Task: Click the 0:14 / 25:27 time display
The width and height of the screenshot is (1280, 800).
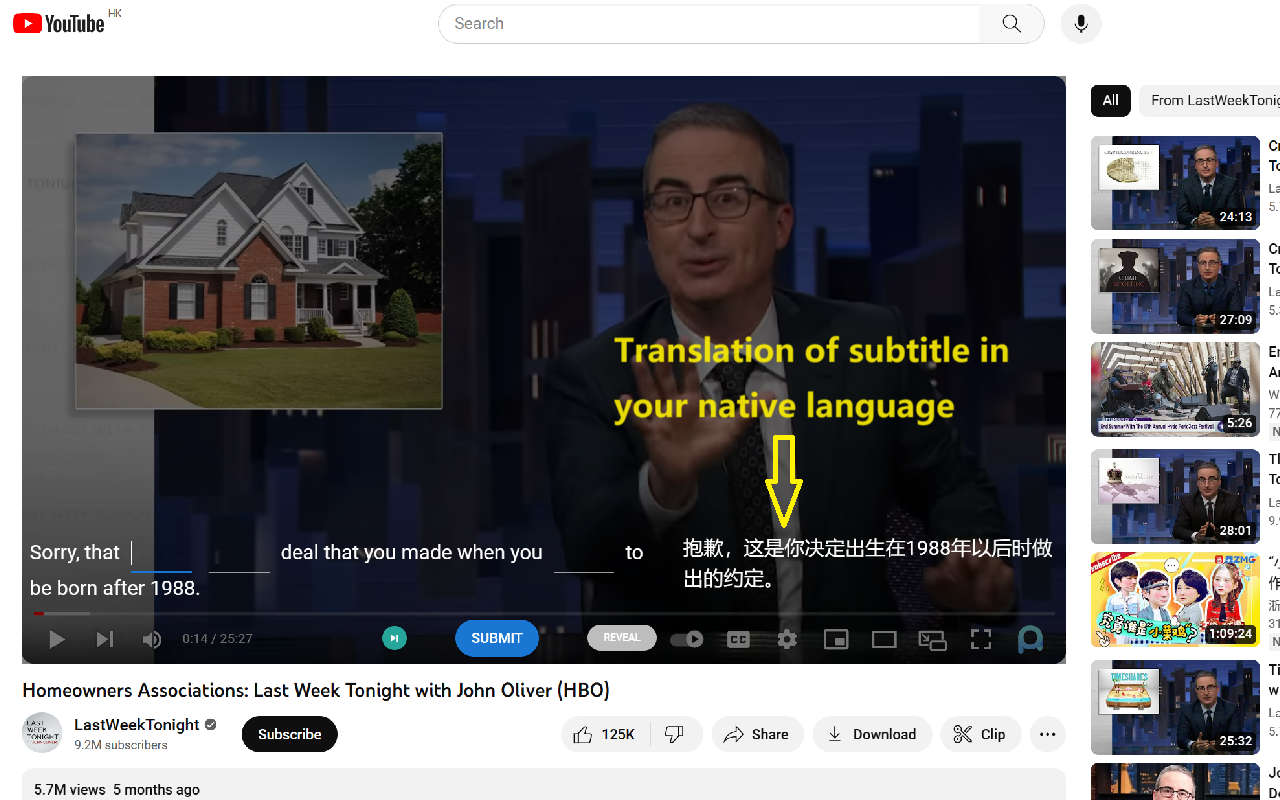Action: [x=217, y=639]
